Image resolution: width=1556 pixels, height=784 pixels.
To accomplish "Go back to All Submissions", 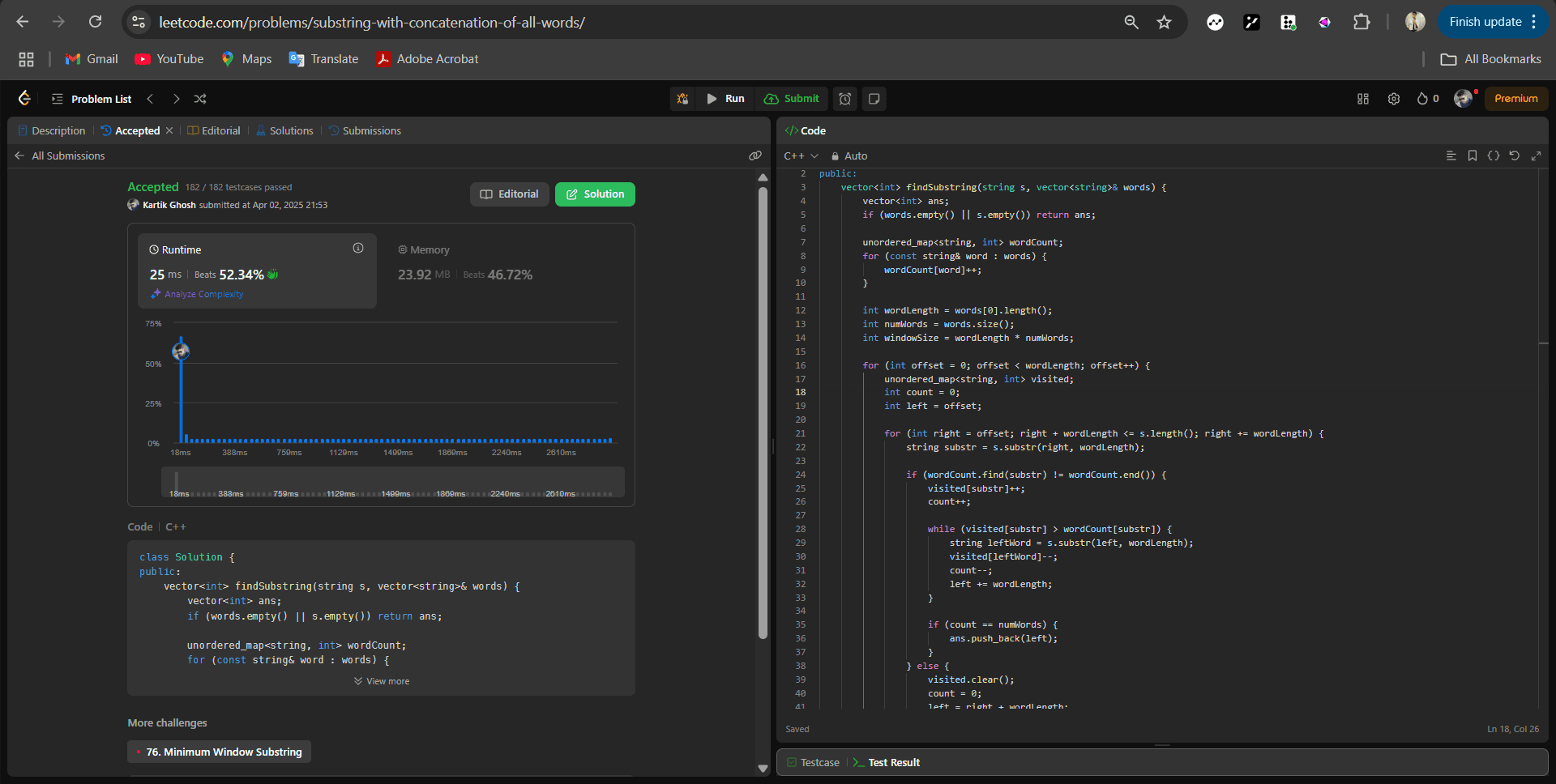I will point(60,156).
